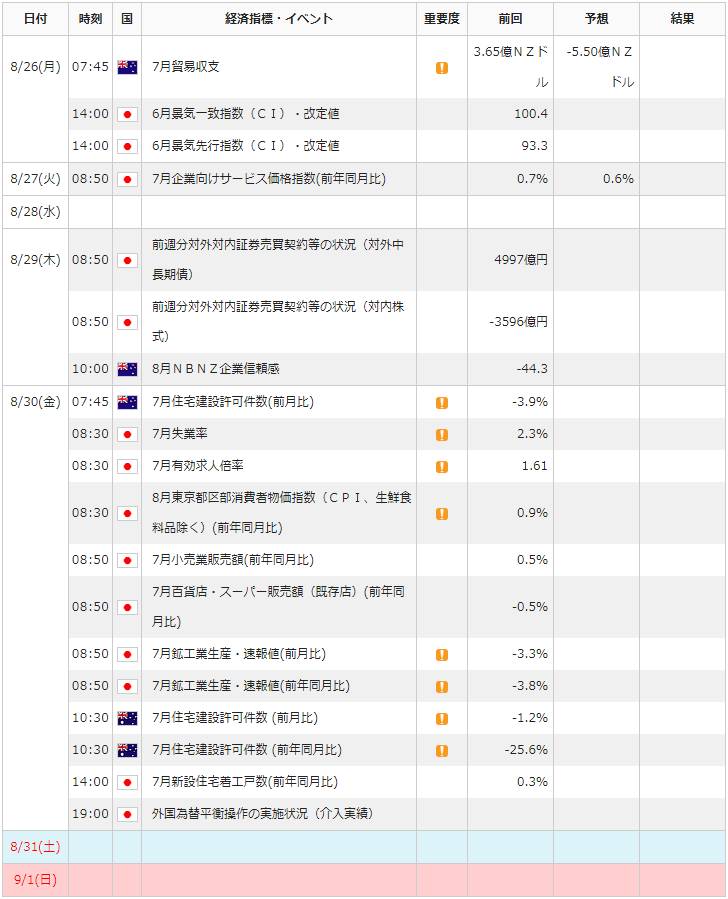Click New Zealand flag for 7月住宅建設許可件数(前月比) at 07:45
Screen dimensions: 728x899
127,402
